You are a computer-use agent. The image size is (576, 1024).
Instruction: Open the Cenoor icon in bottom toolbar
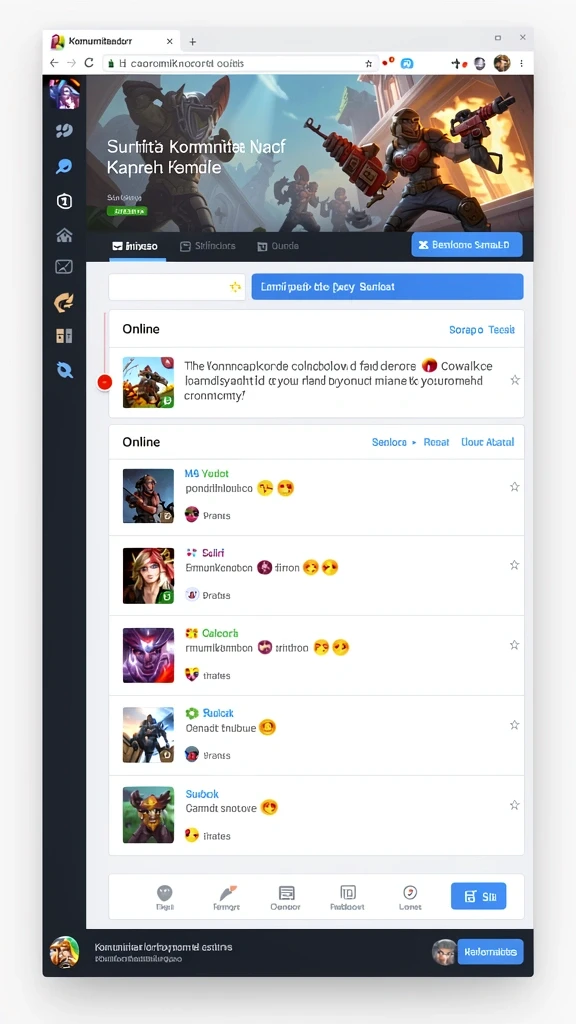286,897
